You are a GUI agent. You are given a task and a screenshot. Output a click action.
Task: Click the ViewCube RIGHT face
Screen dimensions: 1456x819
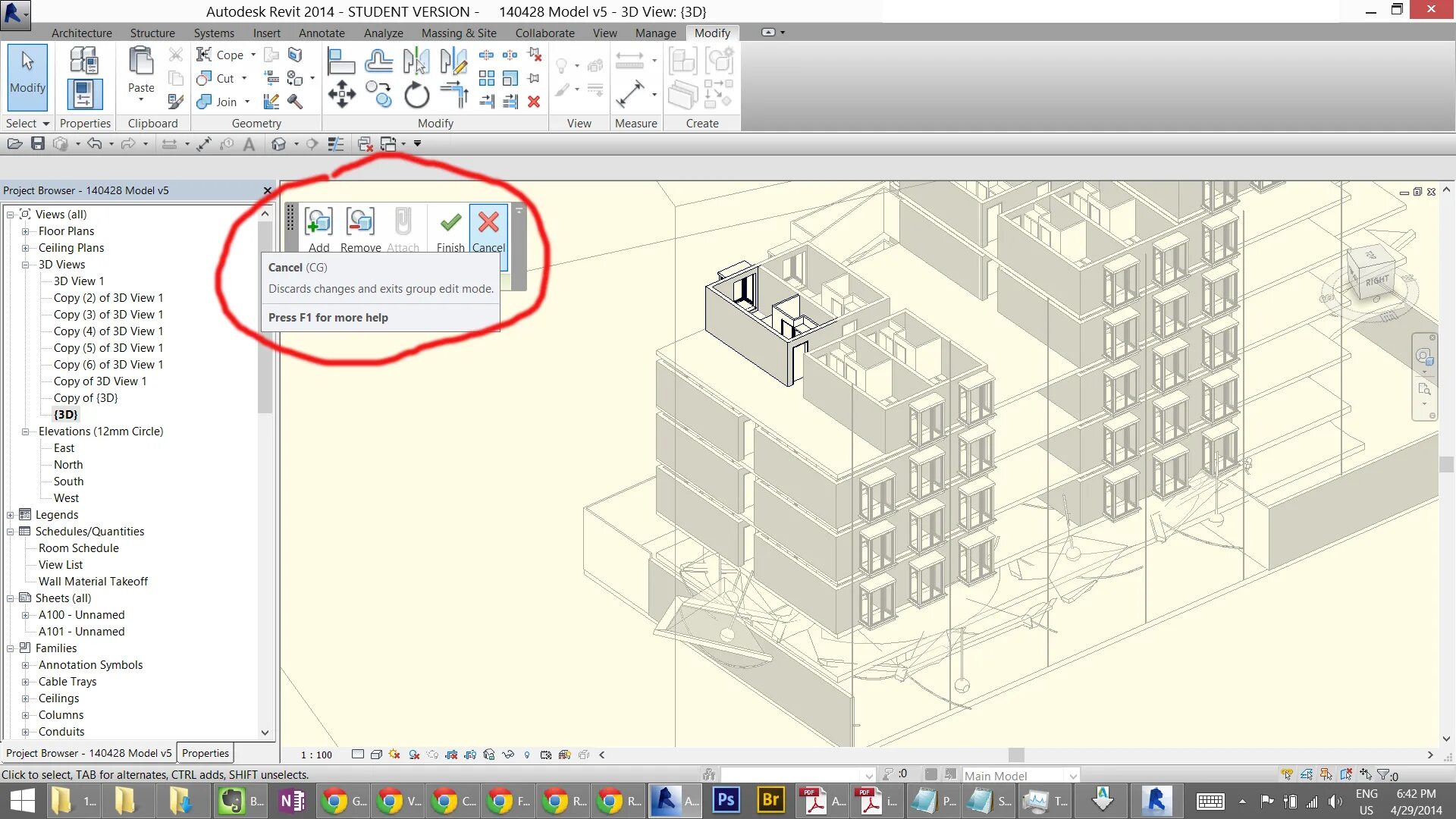coord(1376,281)
